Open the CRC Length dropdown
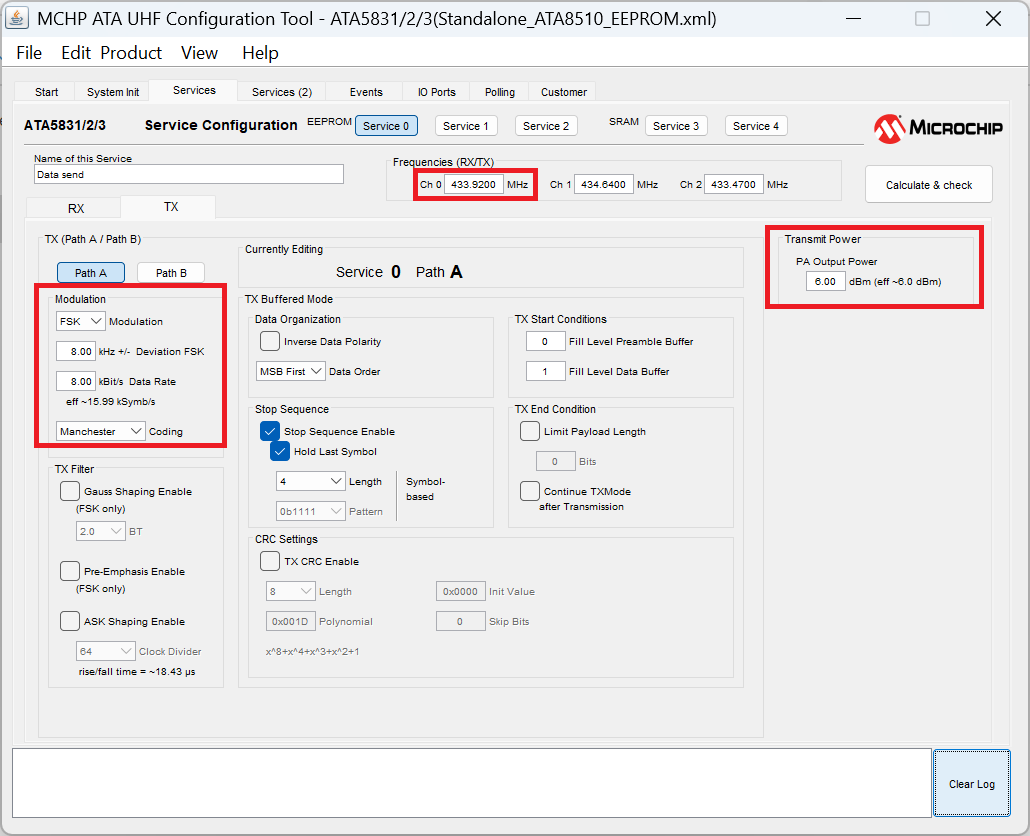Viewport: 1030px width, 836px height. 290,591
